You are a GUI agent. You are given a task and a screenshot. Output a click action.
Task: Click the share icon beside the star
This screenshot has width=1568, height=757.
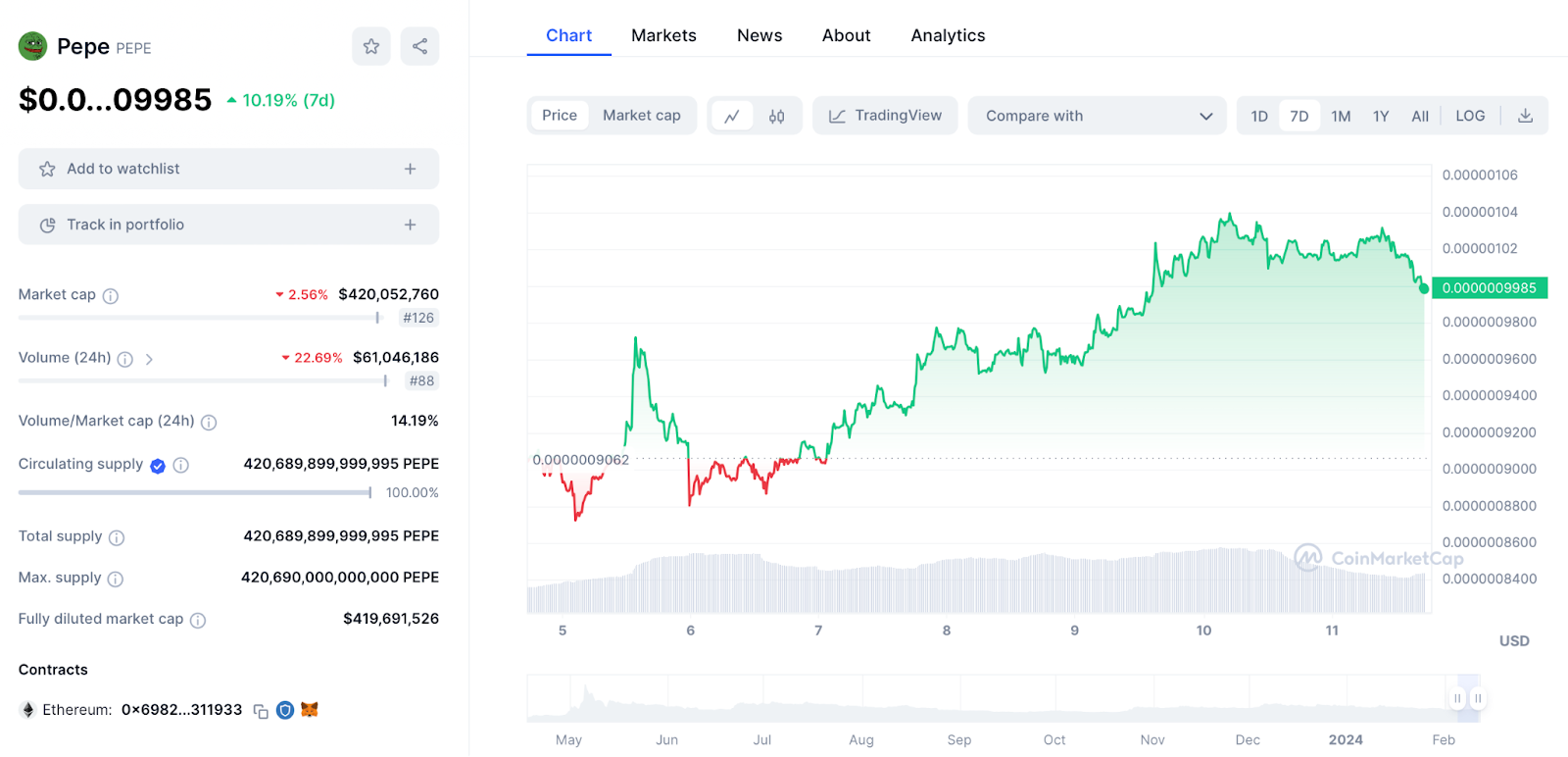(x=419, y=46)
